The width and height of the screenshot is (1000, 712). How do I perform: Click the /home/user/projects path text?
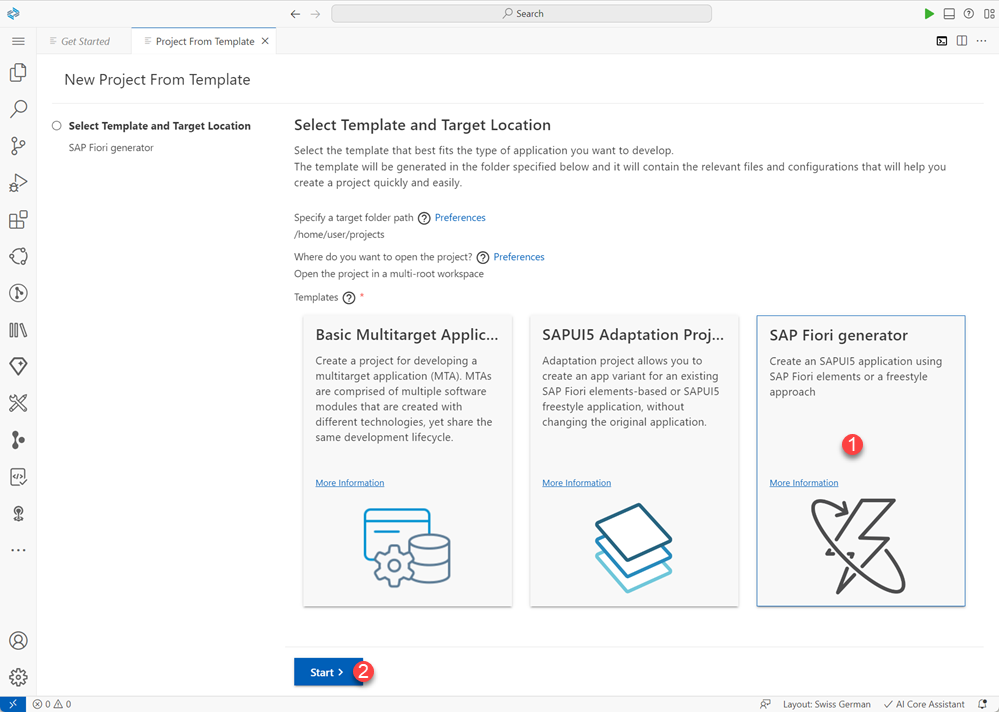click(x=339, y=234)
